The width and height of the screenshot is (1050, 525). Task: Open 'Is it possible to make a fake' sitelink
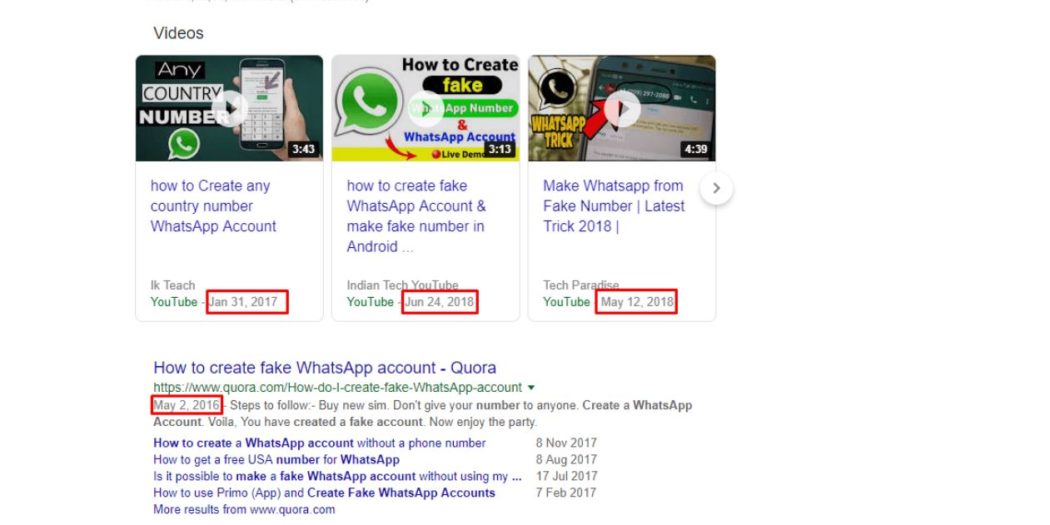click(337, 476)
